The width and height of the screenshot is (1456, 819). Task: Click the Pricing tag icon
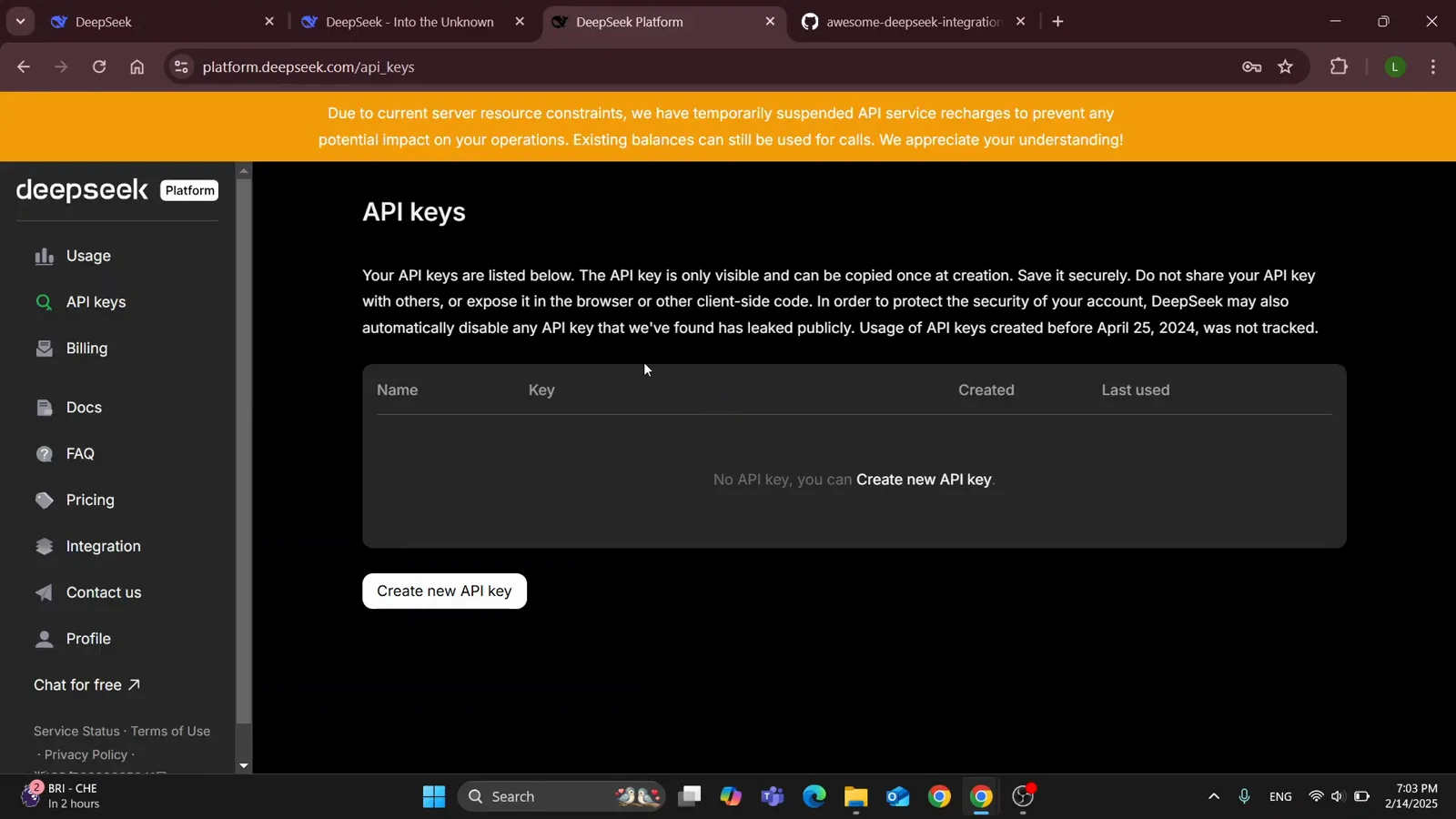[44, 500]
